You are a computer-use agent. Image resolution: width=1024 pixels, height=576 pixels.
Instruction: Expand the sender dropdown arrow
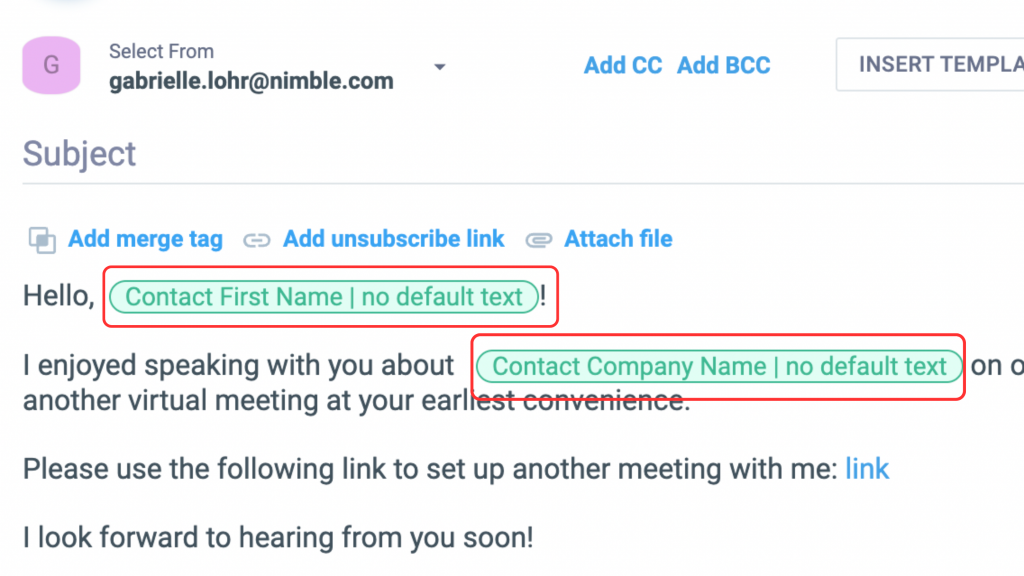pyautogui.click(x=439, y=67)
